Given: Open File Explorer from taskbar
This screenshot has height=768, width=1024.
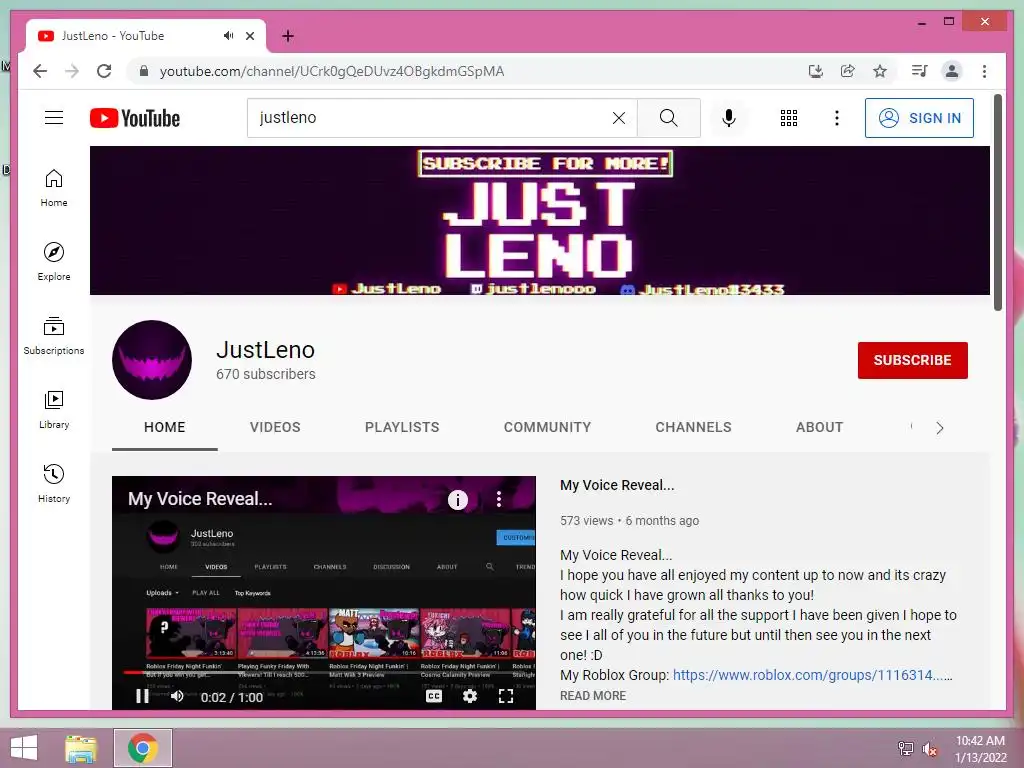Looking at the screenshot, I should pyautogui.click(x=81, y=748).
